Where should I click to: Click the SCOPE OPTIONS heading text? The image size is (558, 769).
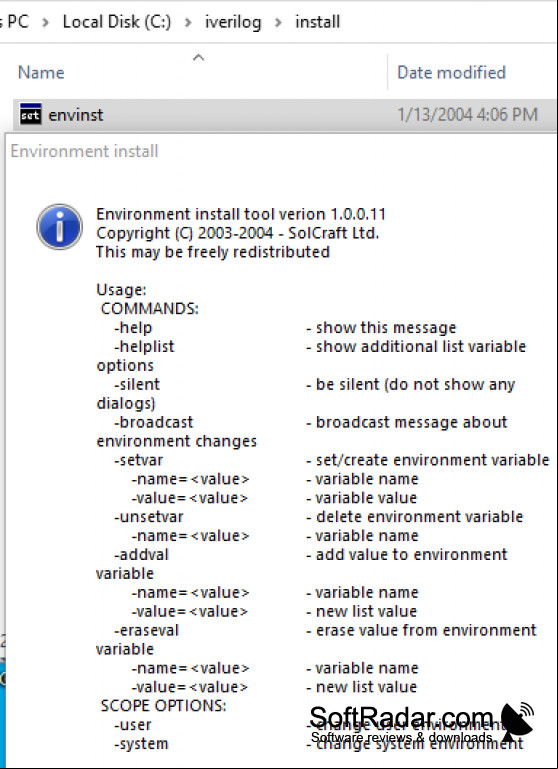163,706
